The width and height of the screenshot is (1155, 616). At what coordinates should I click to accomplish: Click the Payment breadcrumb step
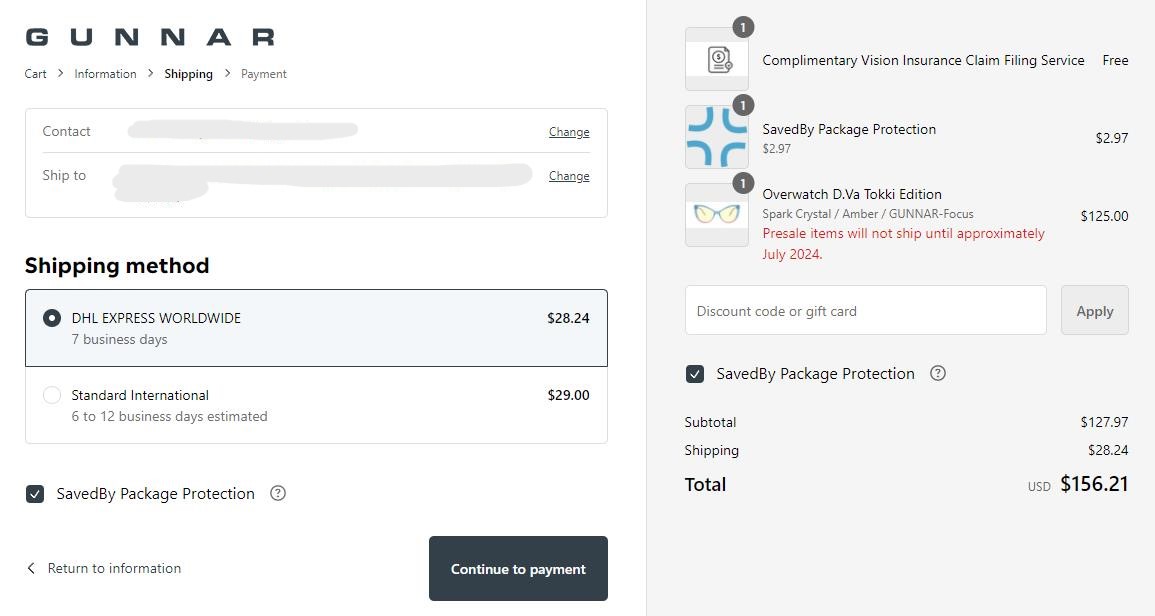point(264,74)
